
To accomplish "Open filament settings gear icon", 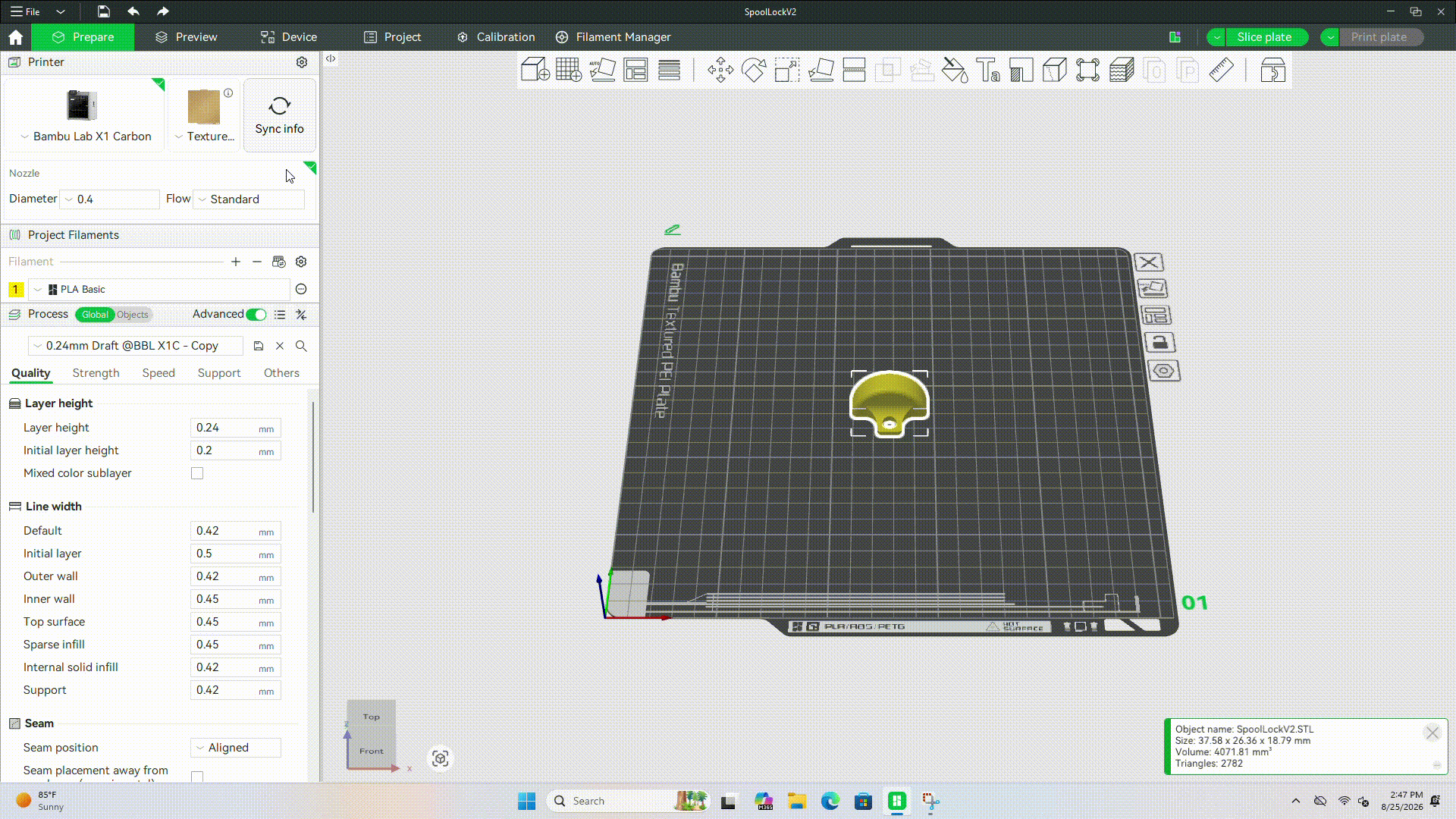I will (x=301, y=262).
